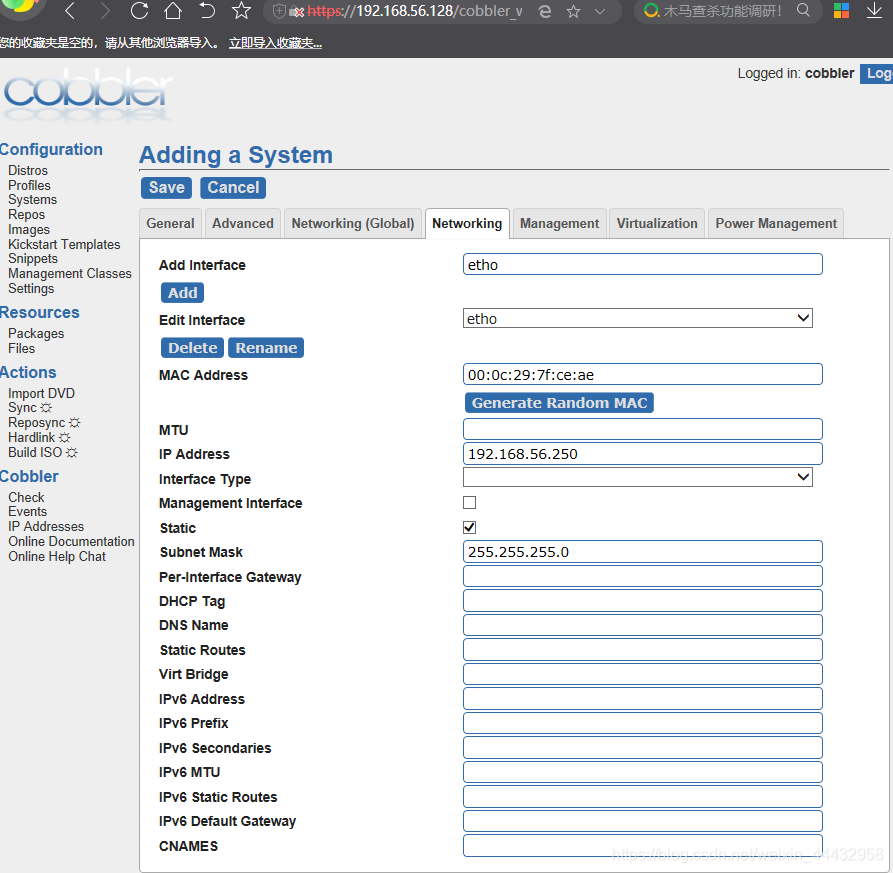This screenshot has width=893, height=873.
Task: Click the IPv6 Prefix field
Action: tap(642, 723)
